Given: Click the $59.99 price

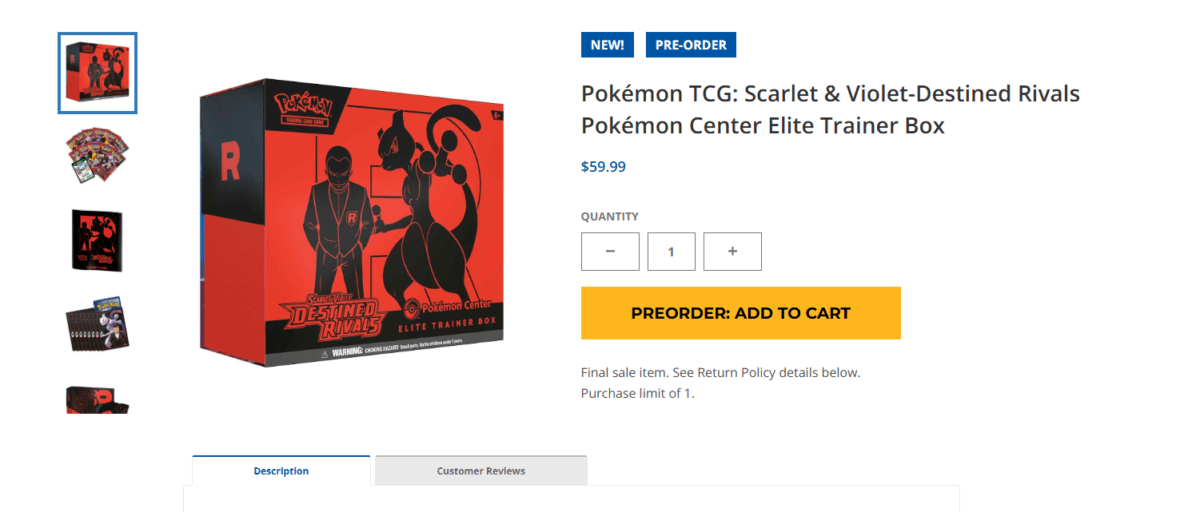Looking at the screenshot, I should 603,167.
